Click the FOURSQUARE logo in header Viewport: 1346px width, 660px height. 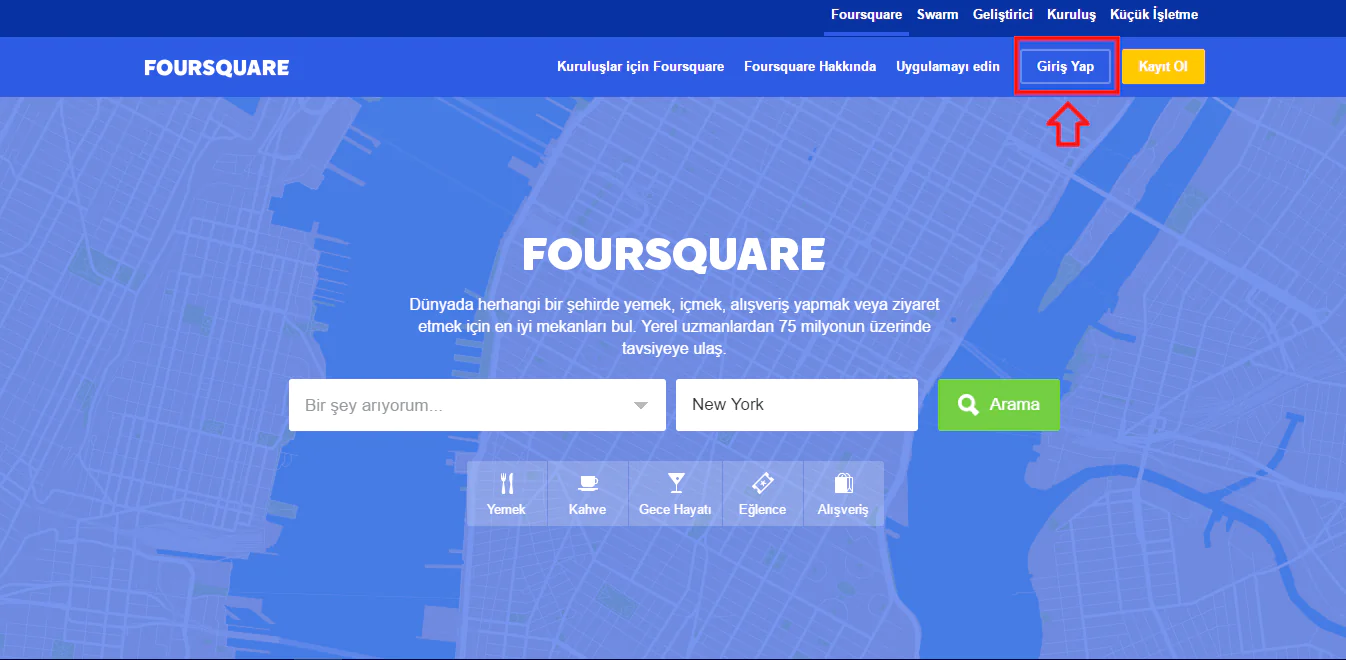tap(216, 68)
